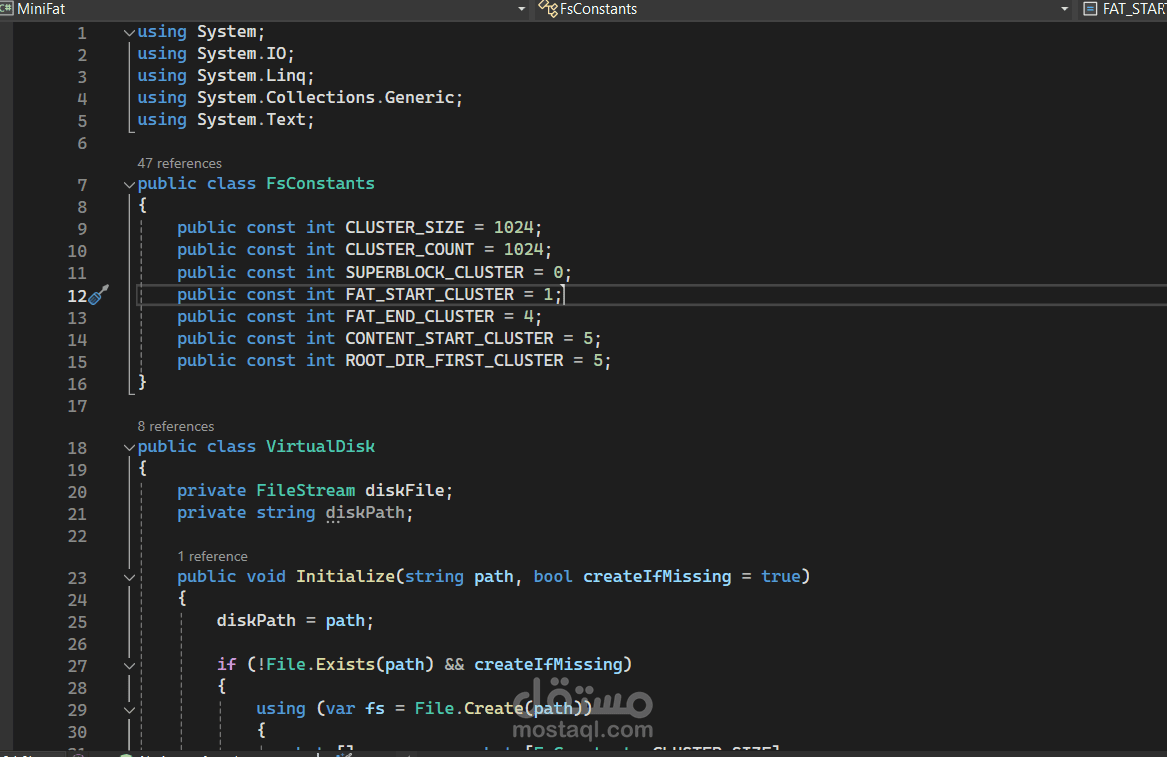This screenshot has height=757, width=1167.
Task: Click the createIfMissing parameter on line 23
Action: (x=656, y=576)
